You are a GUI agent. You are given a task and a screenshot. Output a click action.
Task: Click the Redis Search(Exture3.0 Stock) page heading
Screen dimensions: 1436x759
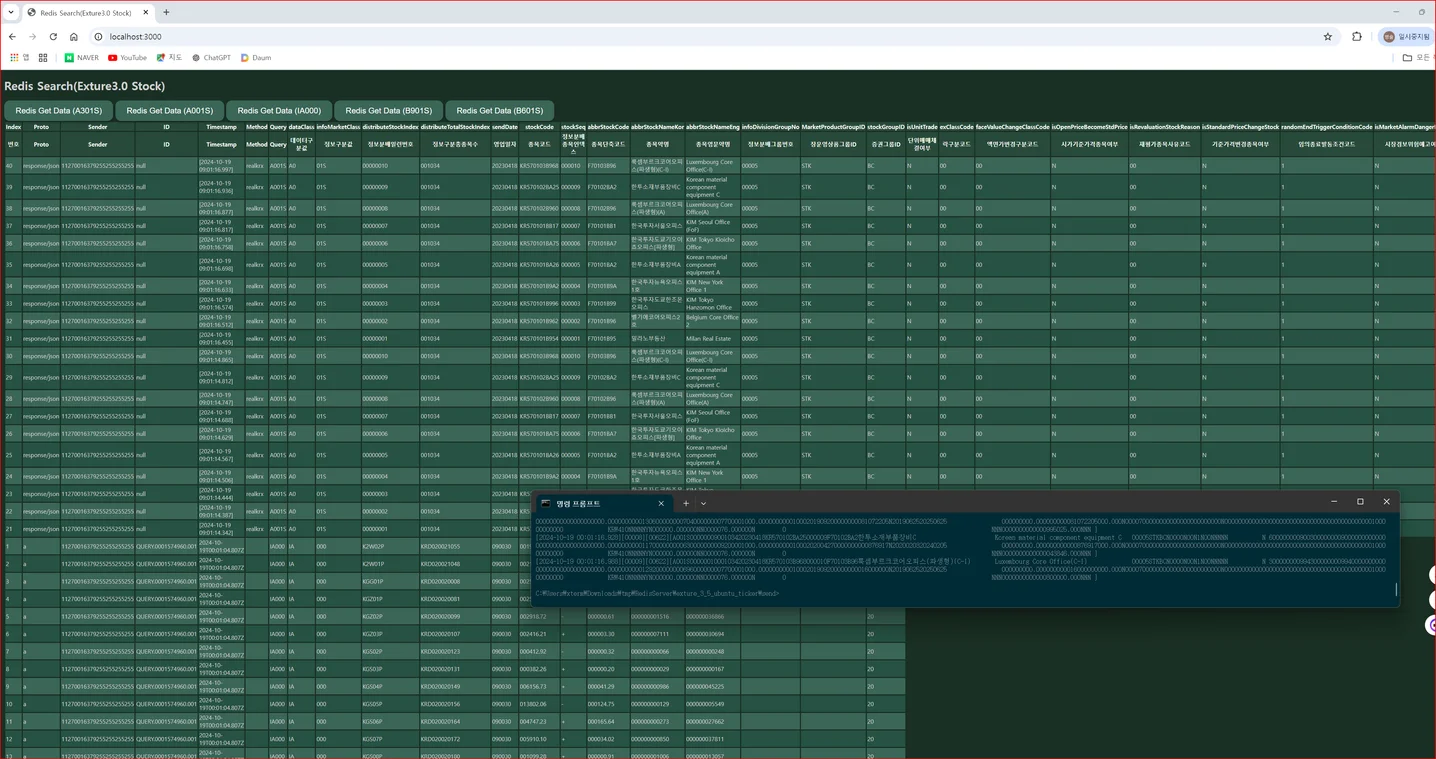(85, 86)
